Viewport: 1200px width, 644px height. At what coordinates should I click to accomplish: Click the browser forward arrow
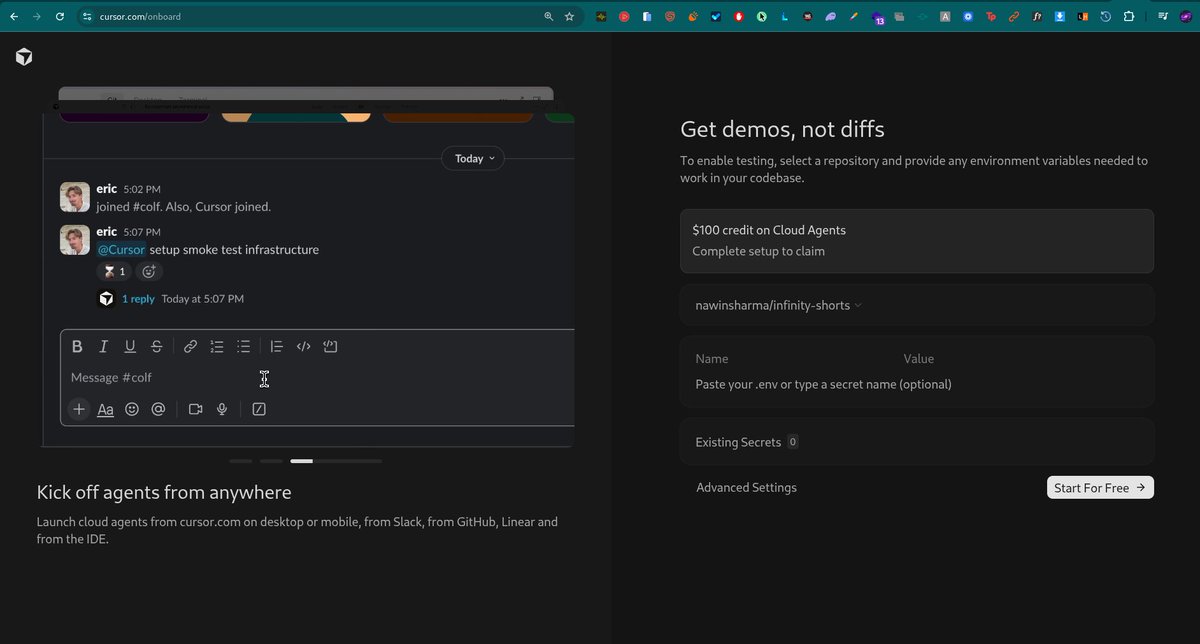point(37,16)
